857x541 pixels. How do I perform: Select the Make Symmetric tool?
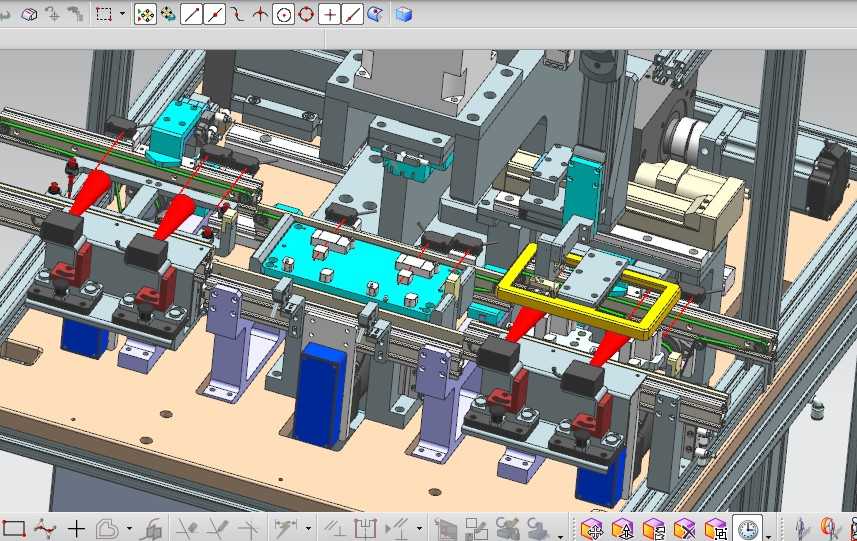coord(365,529)
